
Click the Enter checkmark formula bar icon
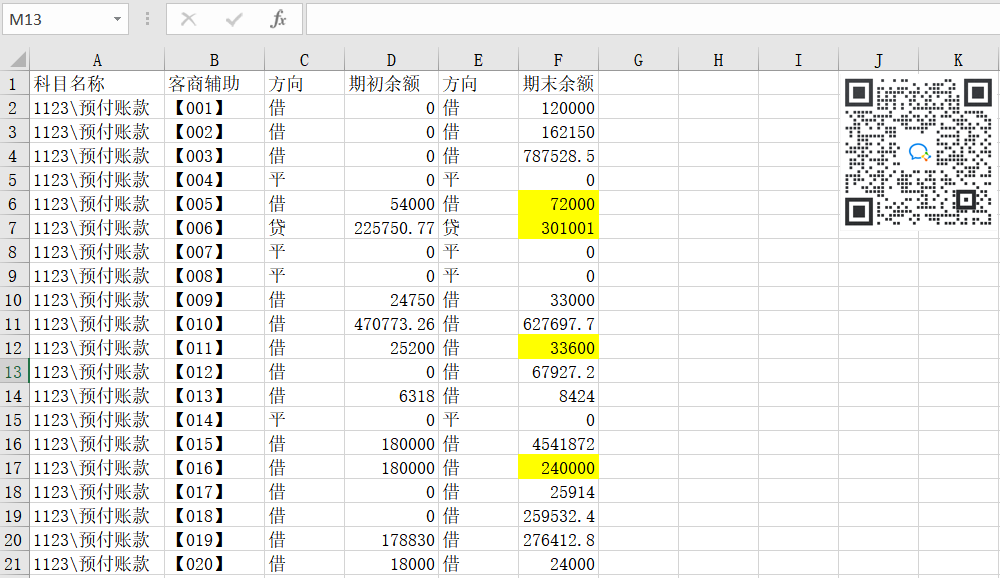pos(234,19)
